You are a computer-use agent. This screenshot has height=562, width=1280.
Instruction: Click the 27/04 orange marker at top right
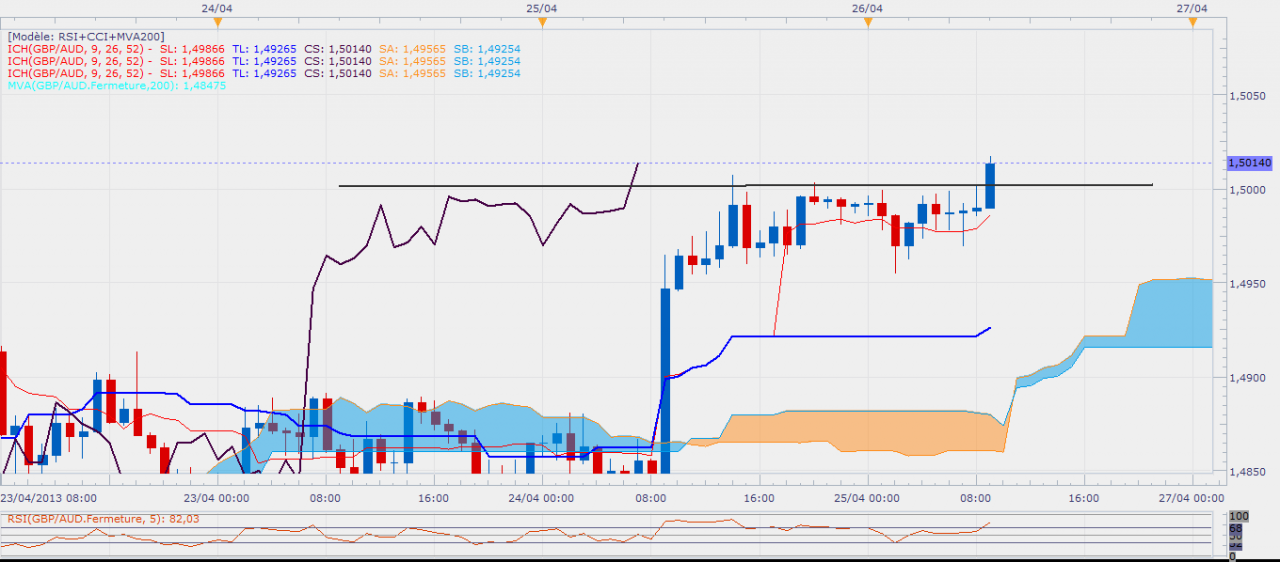pyautogui.click(x=1193, y=22)
